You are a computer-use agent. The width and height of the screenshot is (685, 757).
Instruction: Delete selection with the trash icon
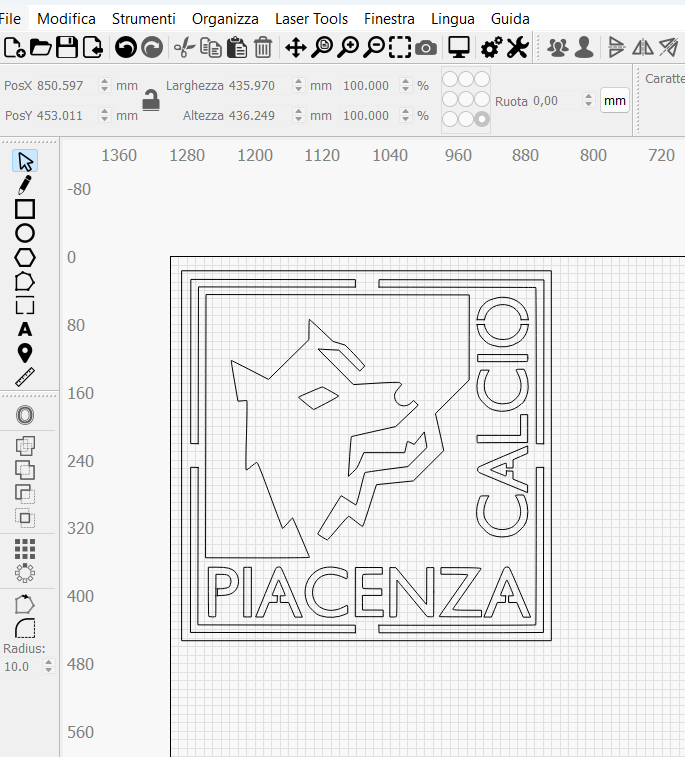pyautogui.click(x=263, y=48)
